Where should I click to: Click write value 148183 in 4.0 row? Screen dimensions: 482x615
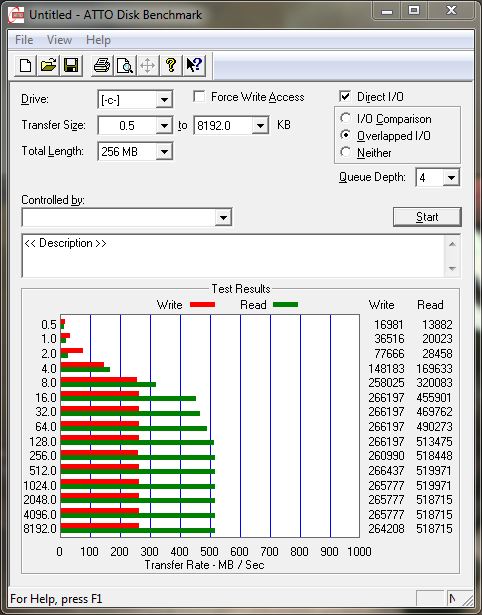point(386,368)
